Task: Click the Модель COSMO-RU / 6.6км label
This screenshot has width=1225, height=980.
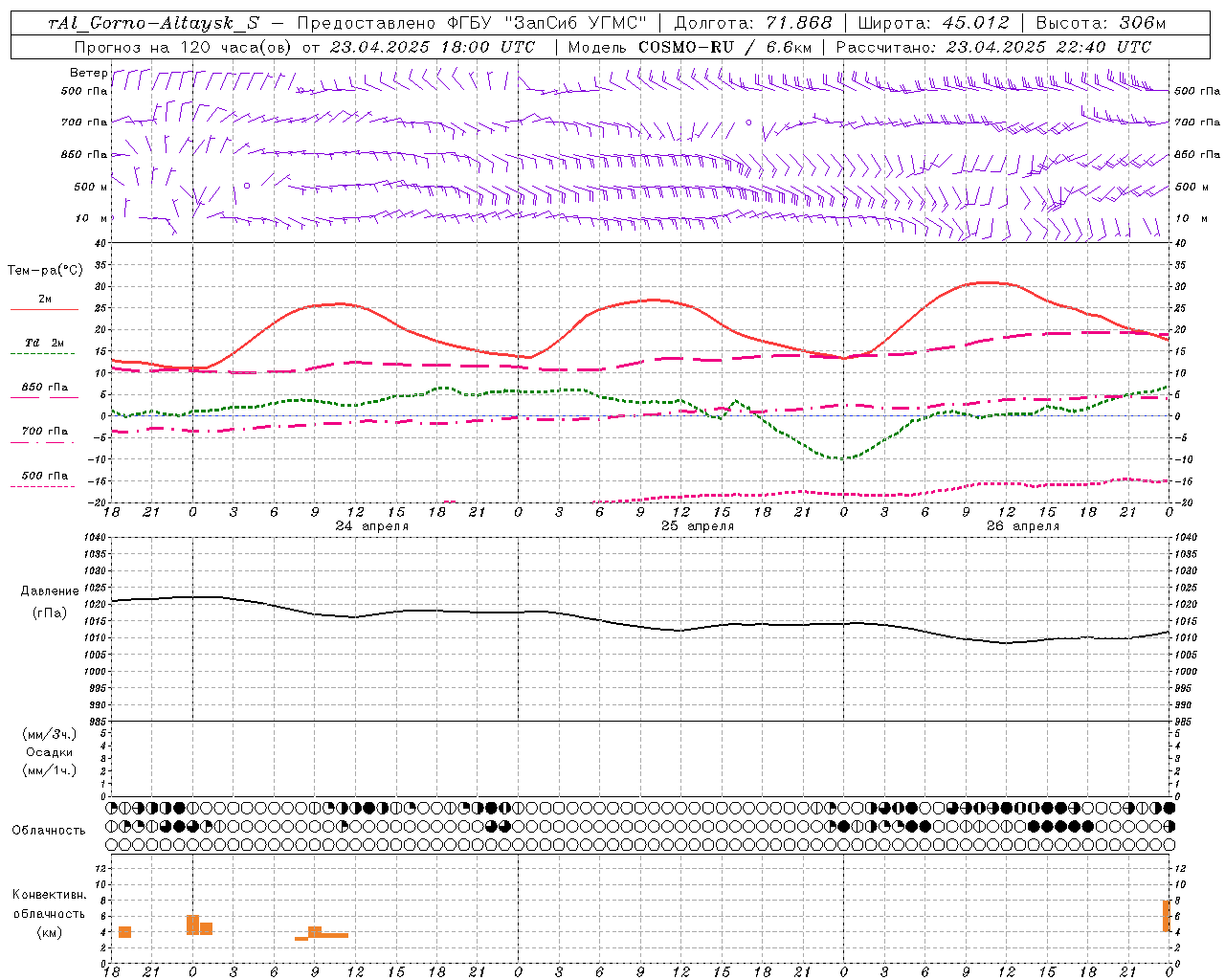Action: [689, 47]
